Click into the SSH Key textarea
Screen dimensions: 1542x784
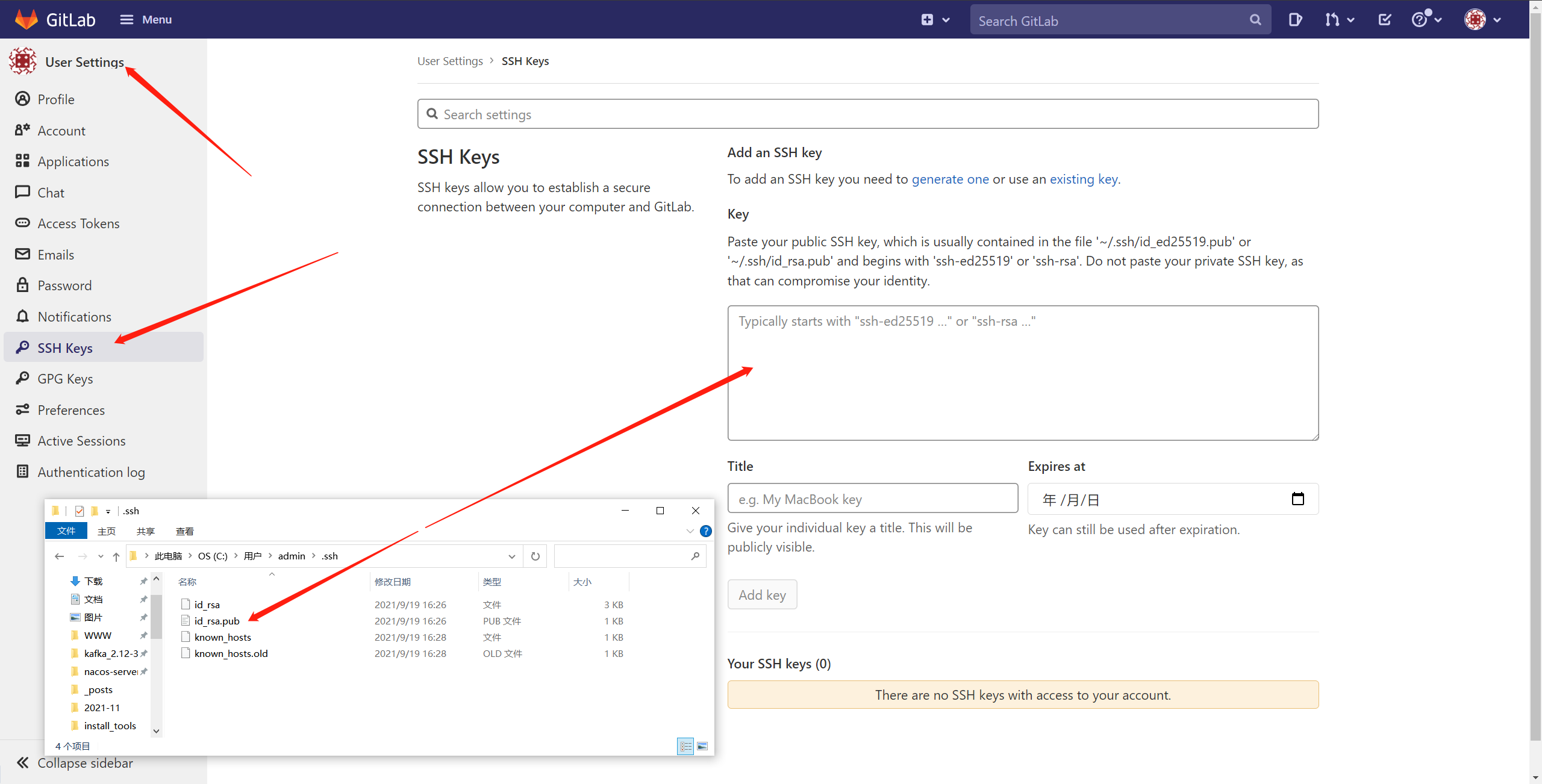click(x=1022, y=373)
